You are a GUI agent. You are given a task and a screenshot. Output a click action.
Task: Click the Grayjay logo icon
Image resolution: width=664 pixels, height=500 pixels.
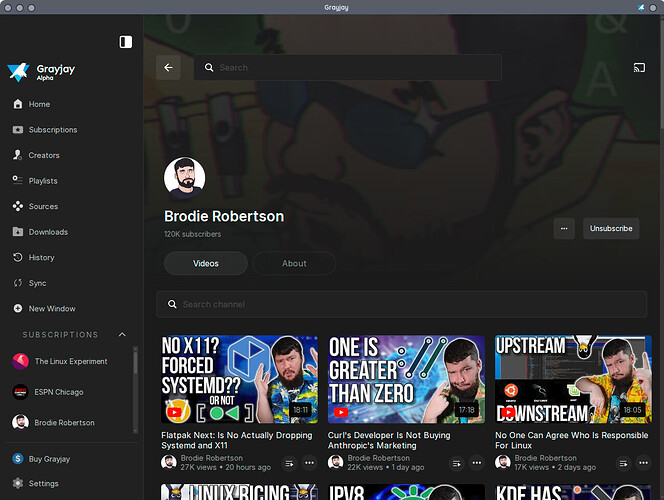point(19,72)
